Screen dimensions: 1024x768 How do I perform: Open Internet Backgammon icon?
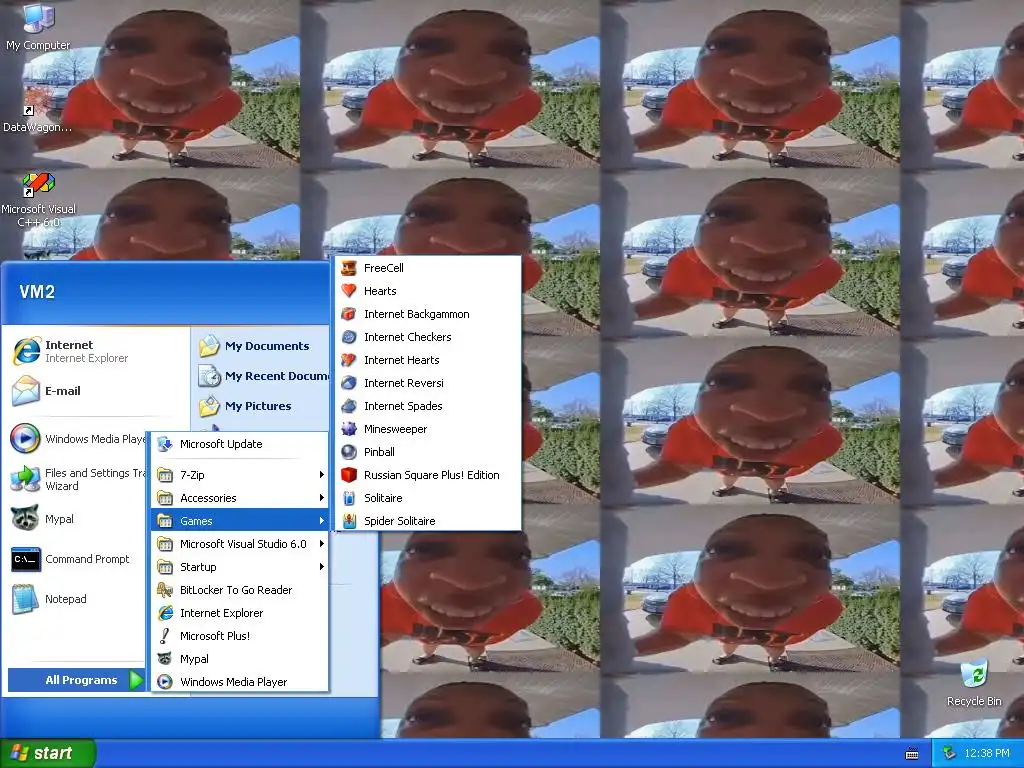349,314
